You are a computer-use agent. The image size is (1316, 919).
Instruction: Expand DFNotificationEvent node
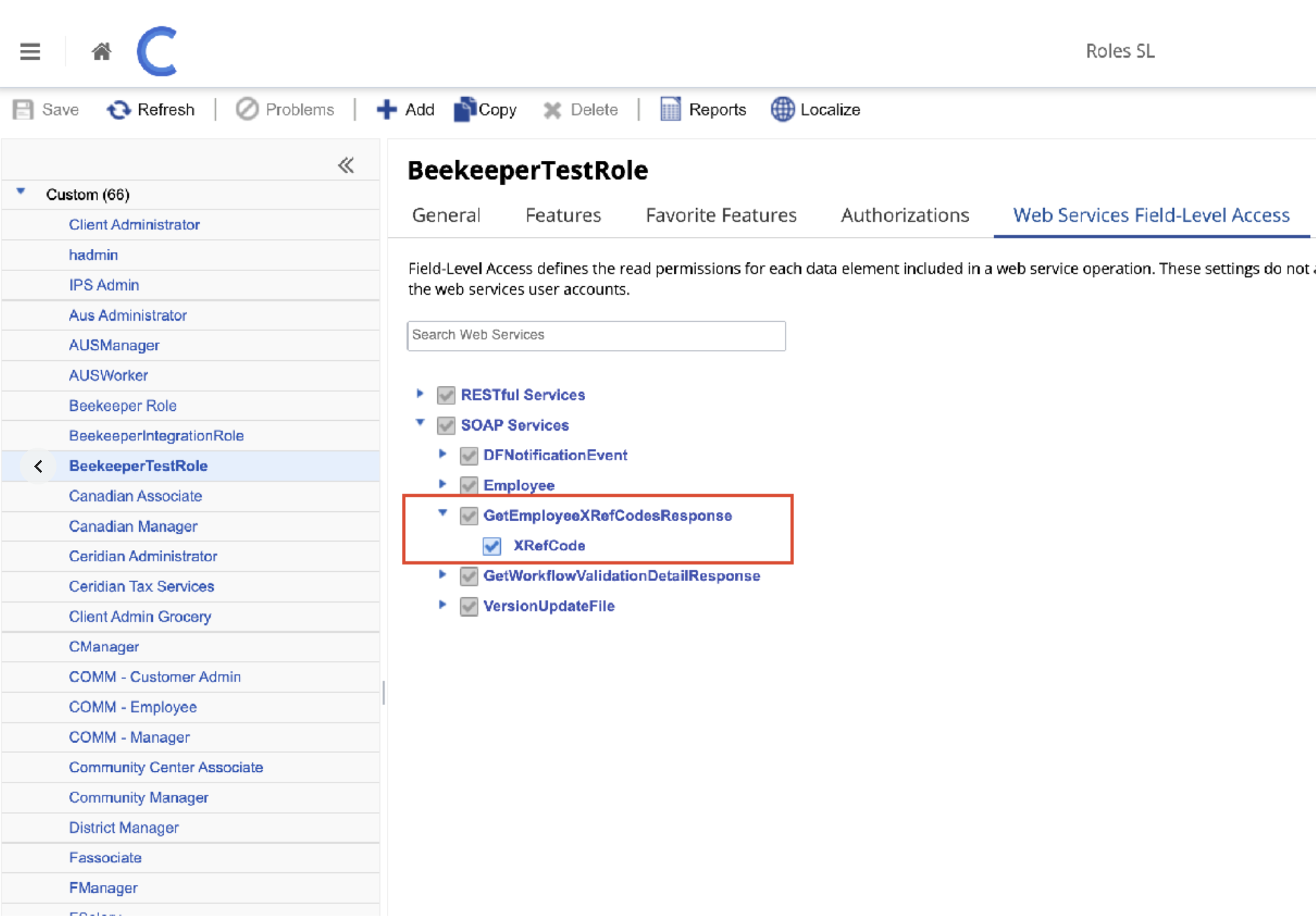point(443,454)
